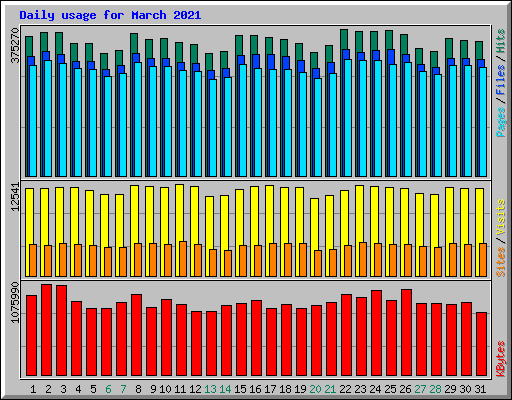Click the 'Daily usage for March 2021' title

110,15
